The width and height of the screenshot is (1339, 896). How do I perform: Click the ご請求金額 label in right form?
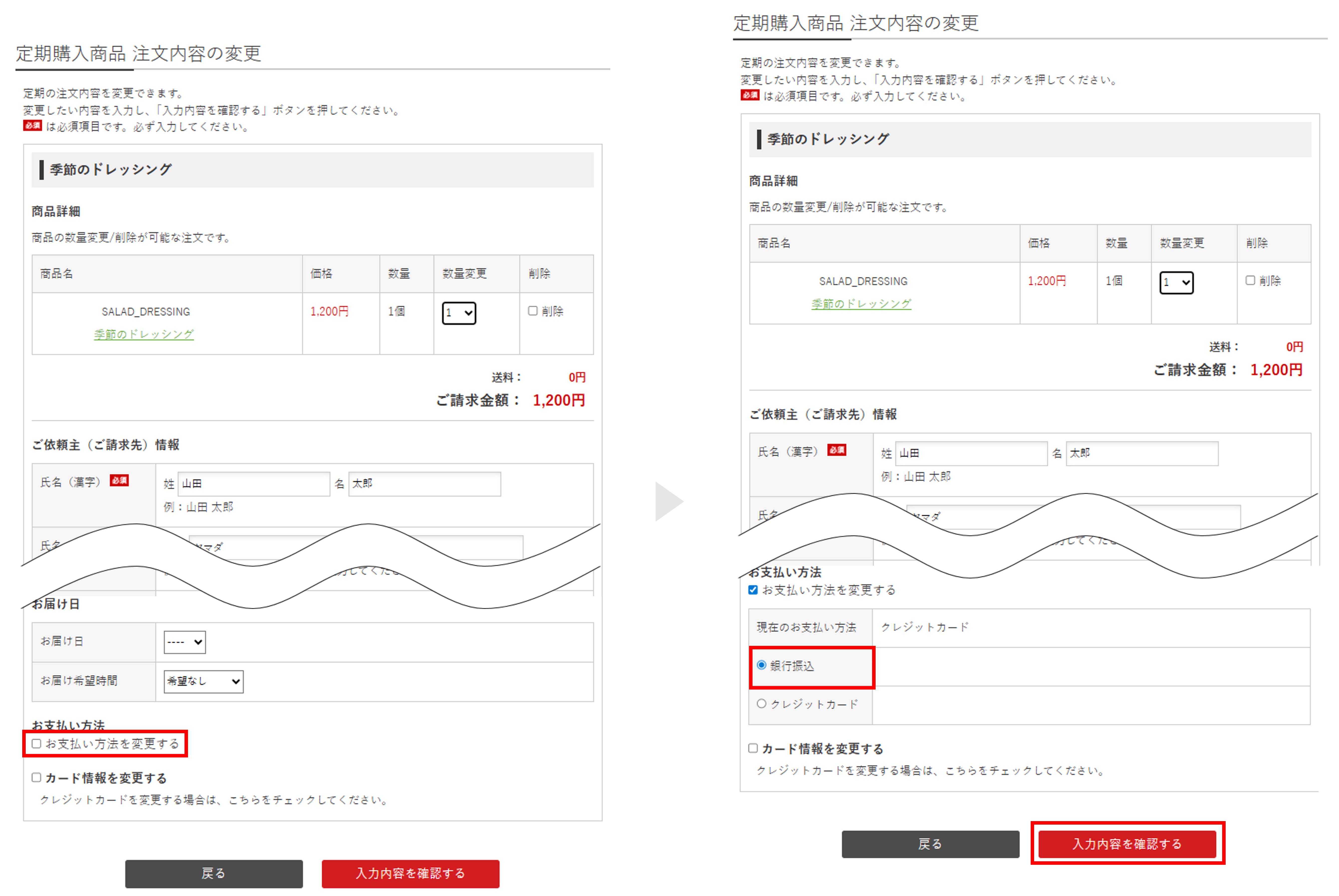(x=1195, y=370)
